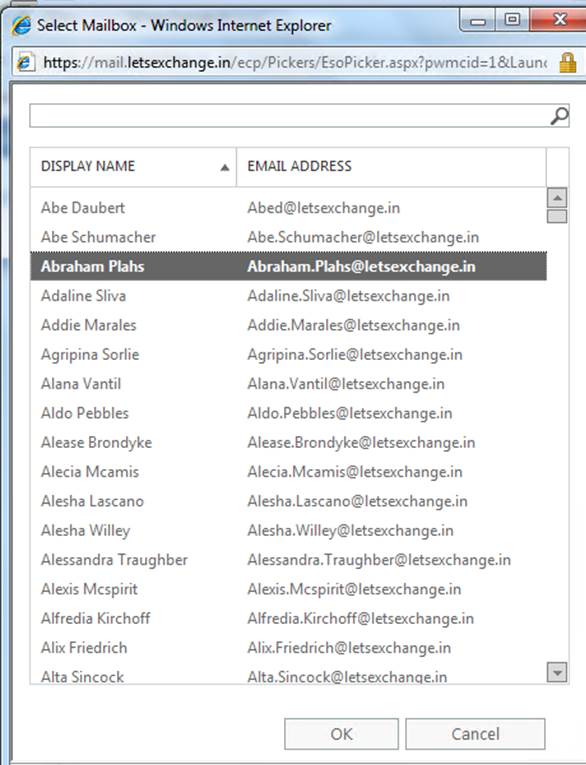Click the scrollbar up arrow
The height and width of the screenshot is (765, 586).
pyautogui.click(x=557, y=198)
